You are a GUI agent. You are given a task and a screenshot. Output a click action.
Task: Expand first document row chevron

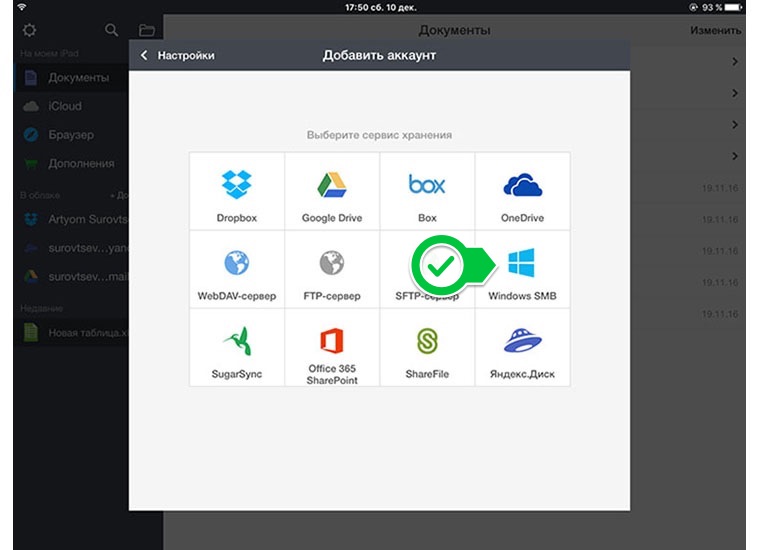tap(735, 62)
